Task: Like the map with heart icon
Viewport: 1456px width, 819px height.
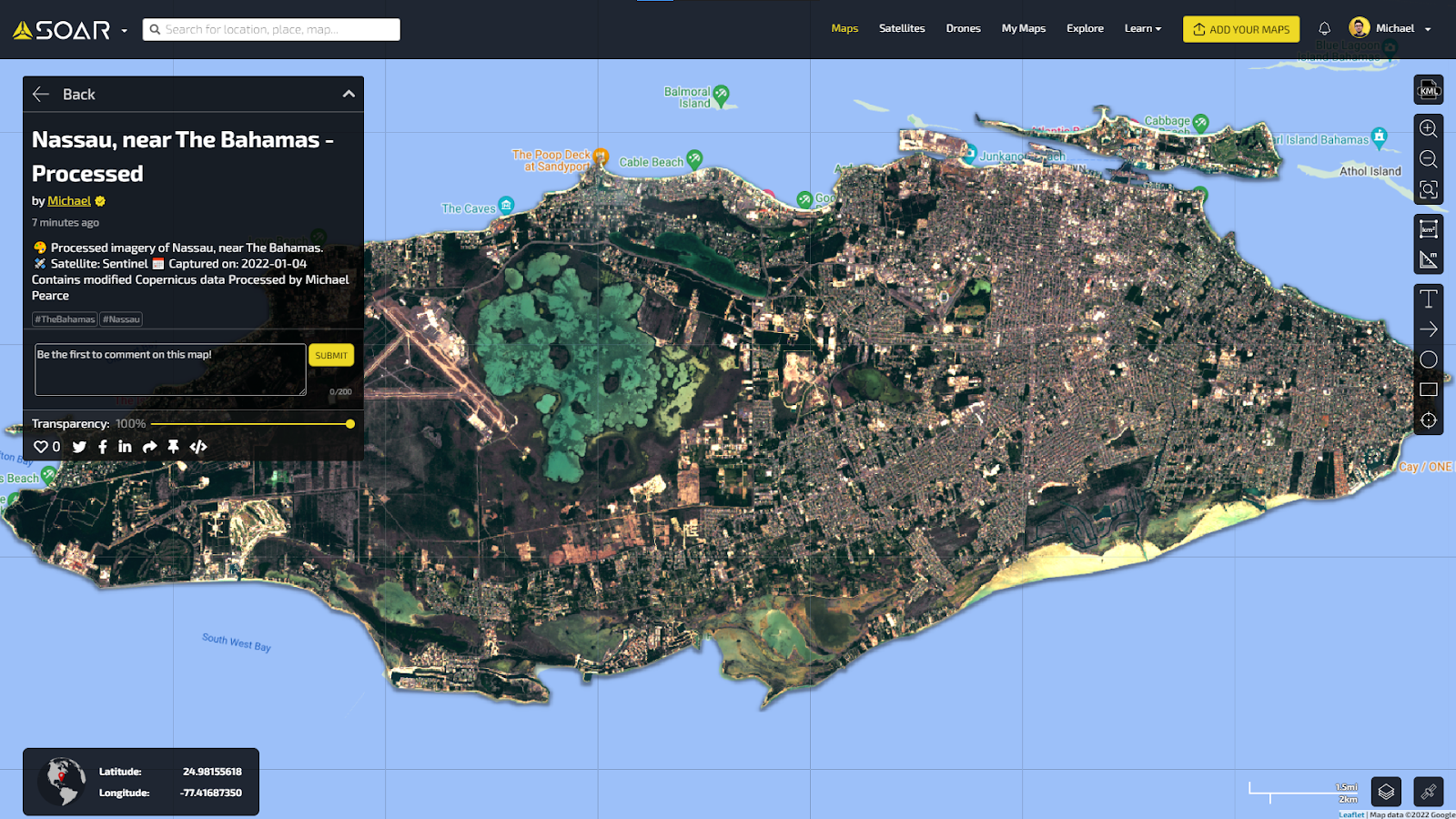Action: [41, 447]
